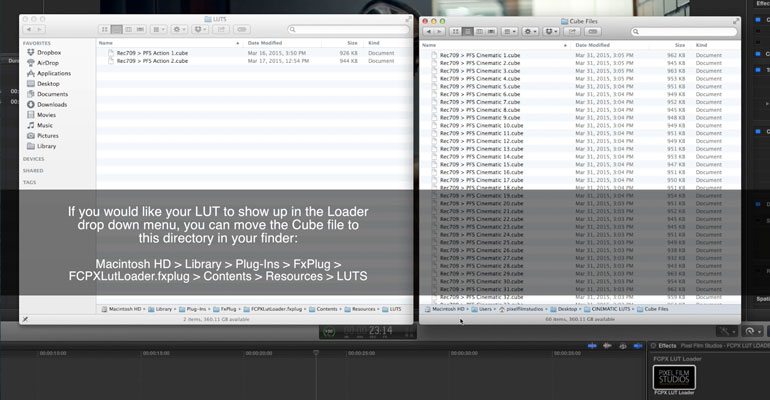Switch LUTS window to icon view
Viewport: 770px width, 400px height.
coord(105,29)
